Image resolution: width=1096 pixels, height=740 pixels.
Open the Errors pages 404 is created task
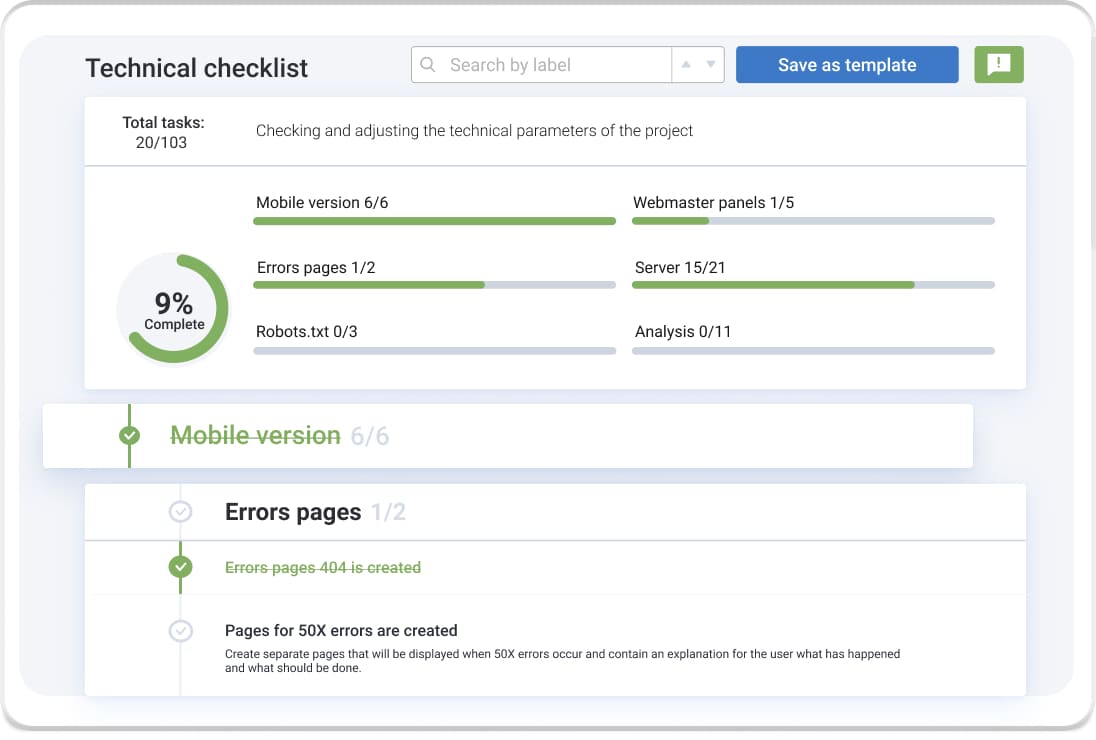point(322,568)
